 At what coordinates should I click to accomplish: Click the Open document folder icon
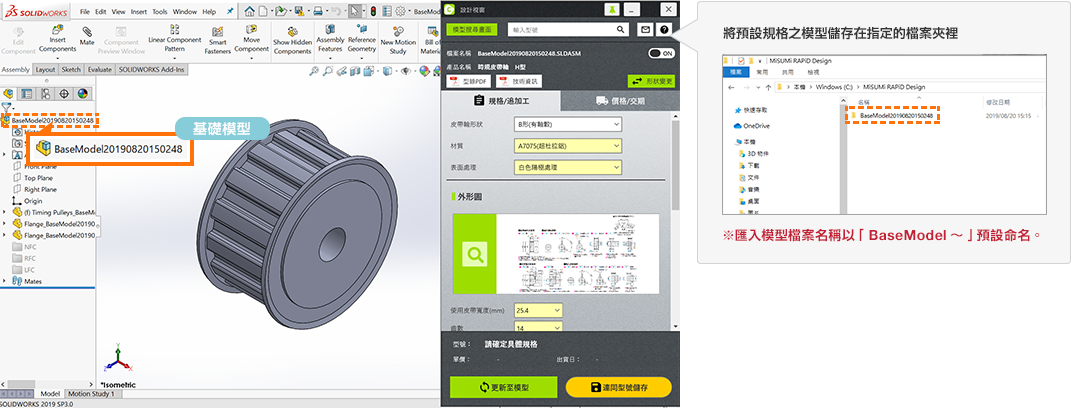tap(281, 11)
